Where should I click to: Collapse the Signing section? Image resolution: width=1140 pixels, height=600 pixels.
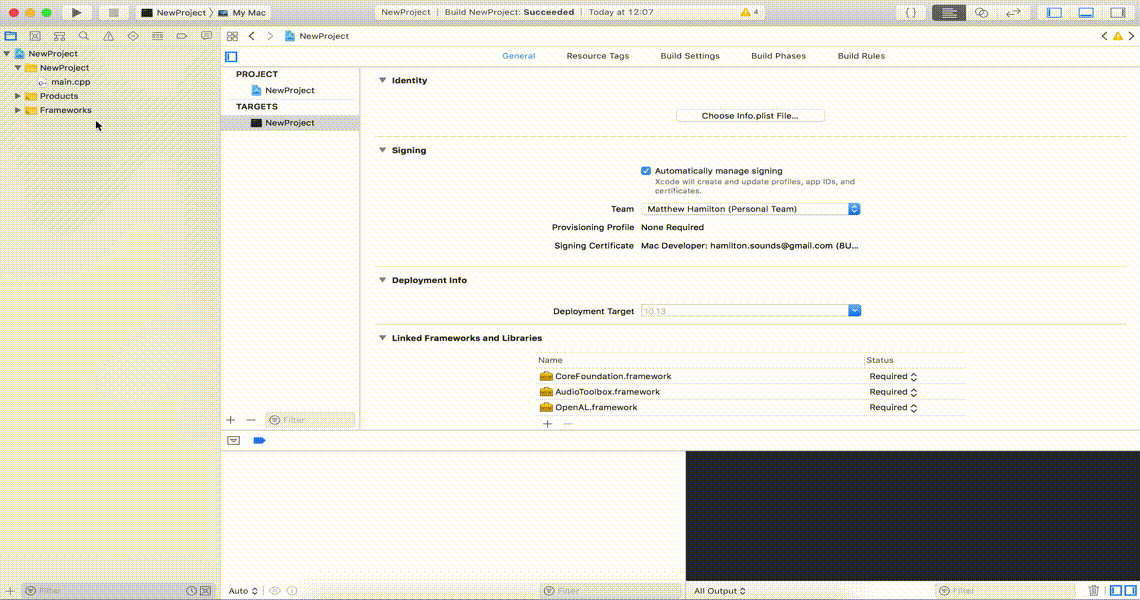382,150
